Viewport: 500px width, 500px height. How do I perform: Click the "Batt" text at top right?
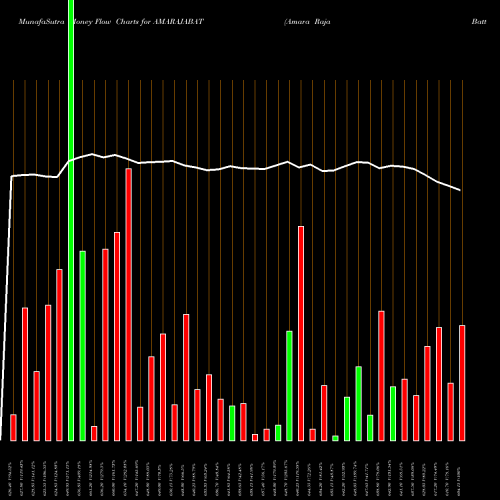[x=479, y=22]
